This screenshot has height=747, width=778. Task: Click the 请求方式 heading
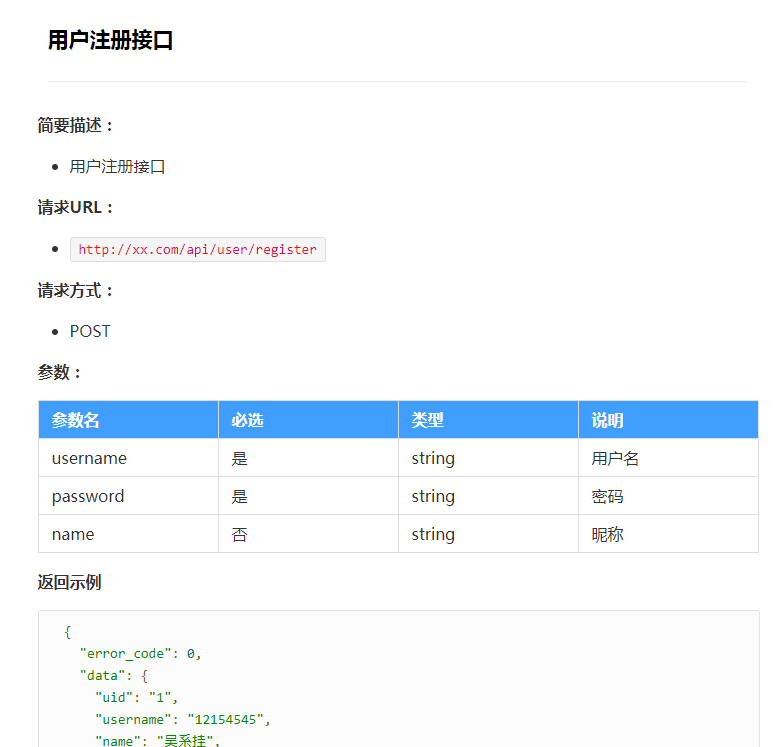coord(75,290)
